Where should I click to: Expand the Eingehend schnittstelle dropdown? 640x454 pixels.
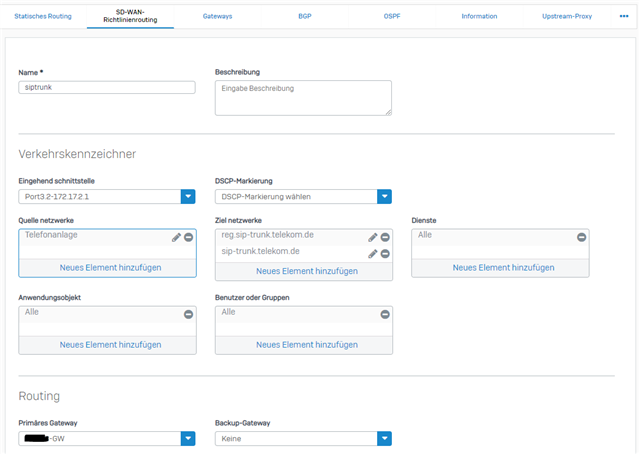(x=188, y=197)
